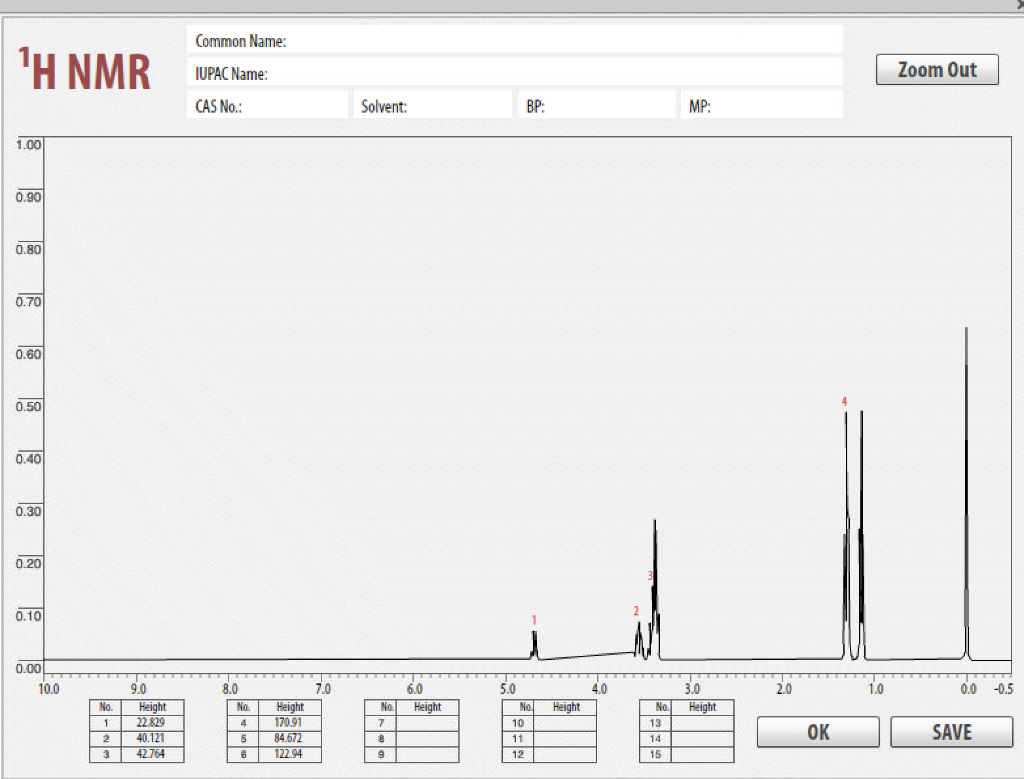Viewport: 1024px width, 779px height.
Task: Select height value 170.91 for peak 4
Action: [288, 721]
